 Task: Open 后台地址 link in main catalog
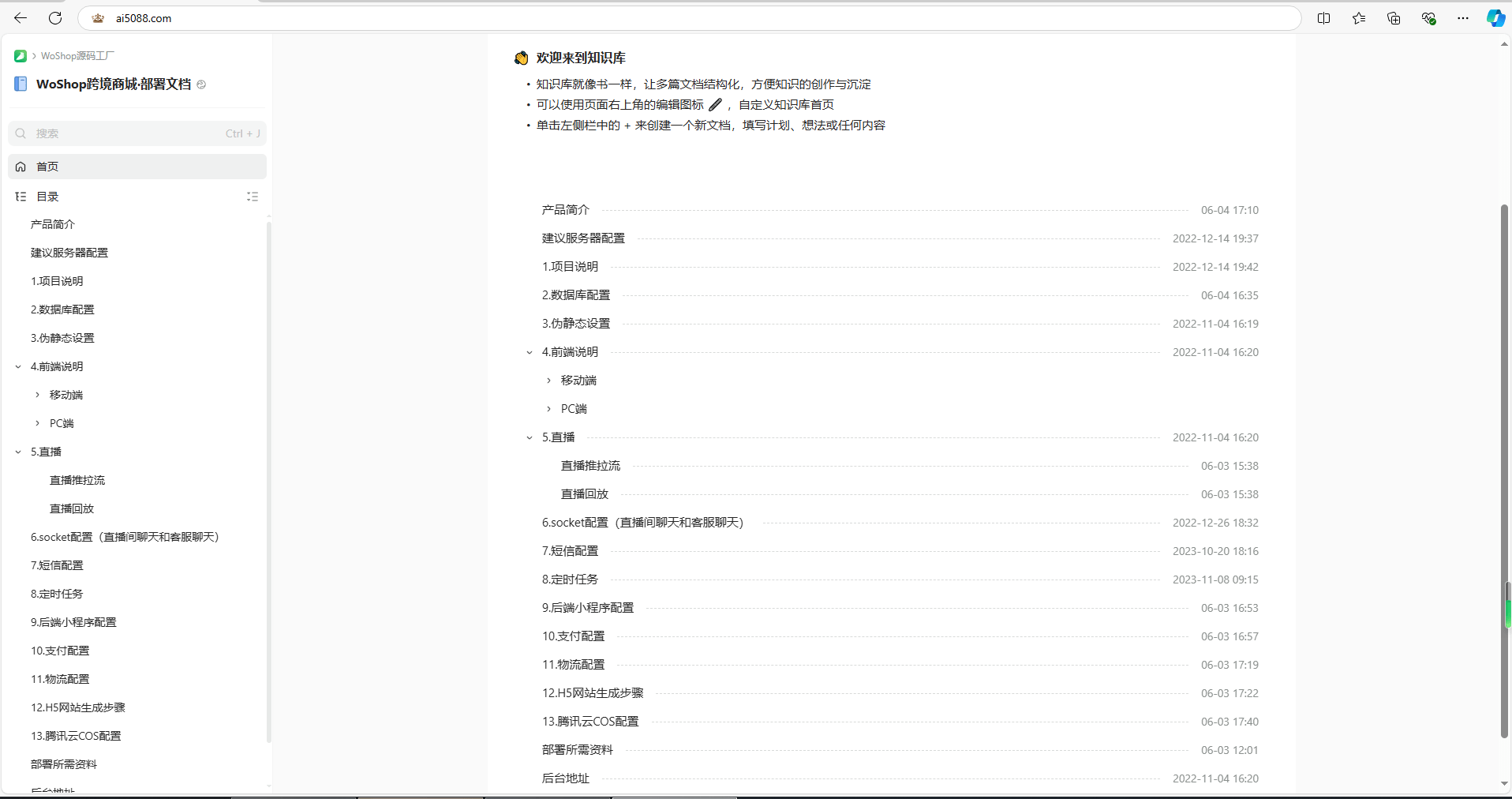coord(566,778)
